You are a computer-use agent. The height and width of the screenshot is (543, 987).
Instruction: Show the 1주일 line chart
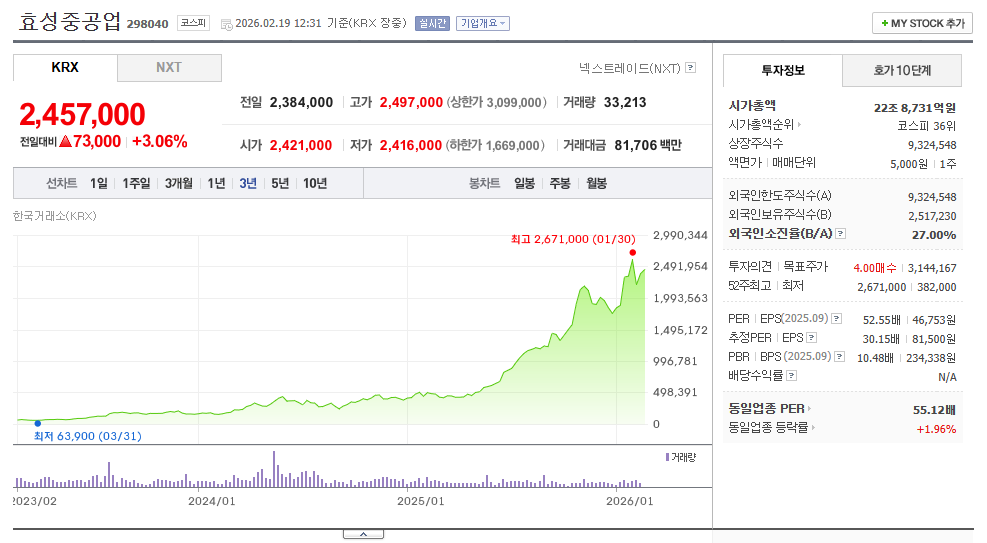(136, 183)
